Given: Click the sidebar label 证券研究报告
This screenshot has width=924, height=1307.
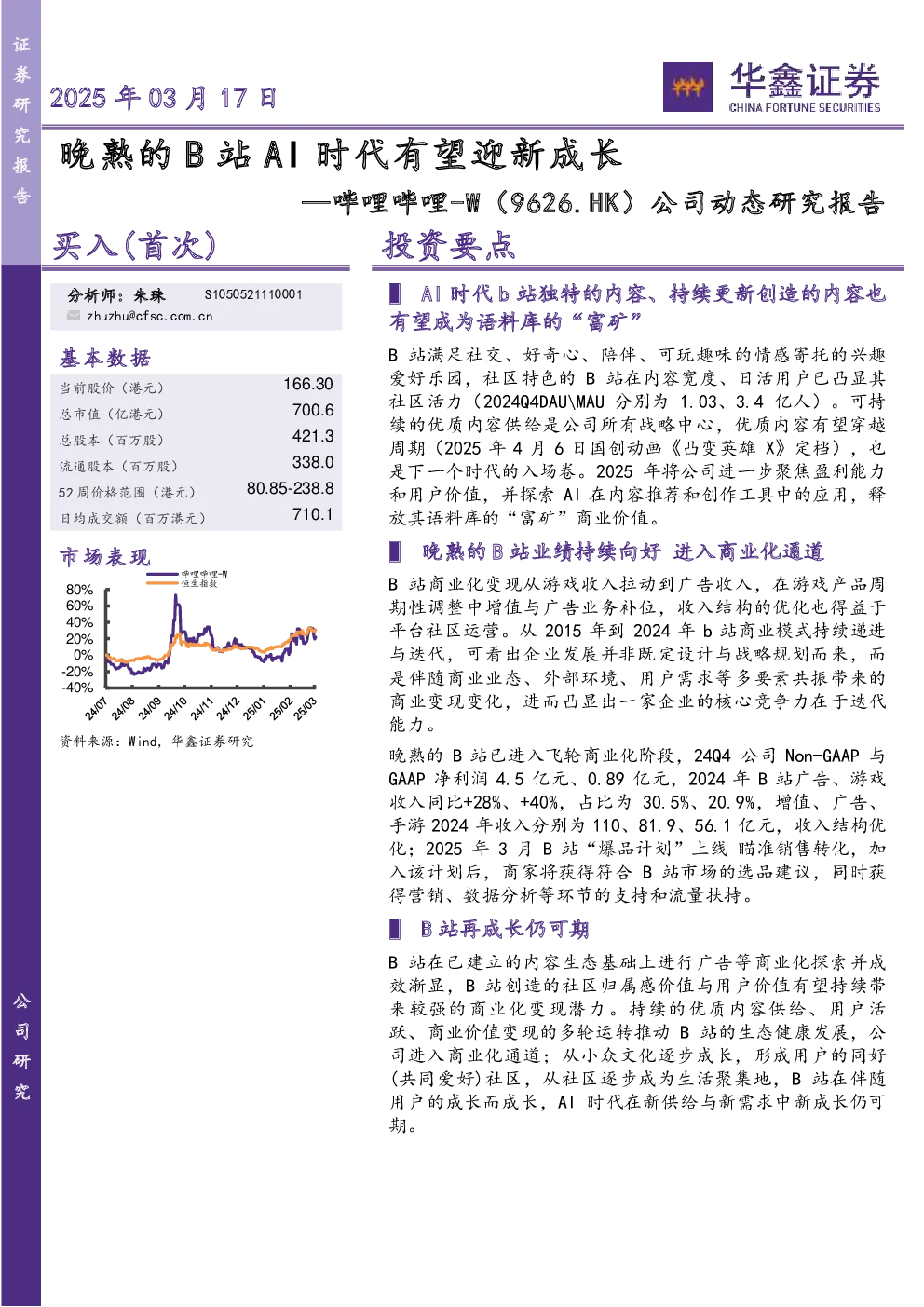Looking at the screenshot, I should (x=21, y=121).
